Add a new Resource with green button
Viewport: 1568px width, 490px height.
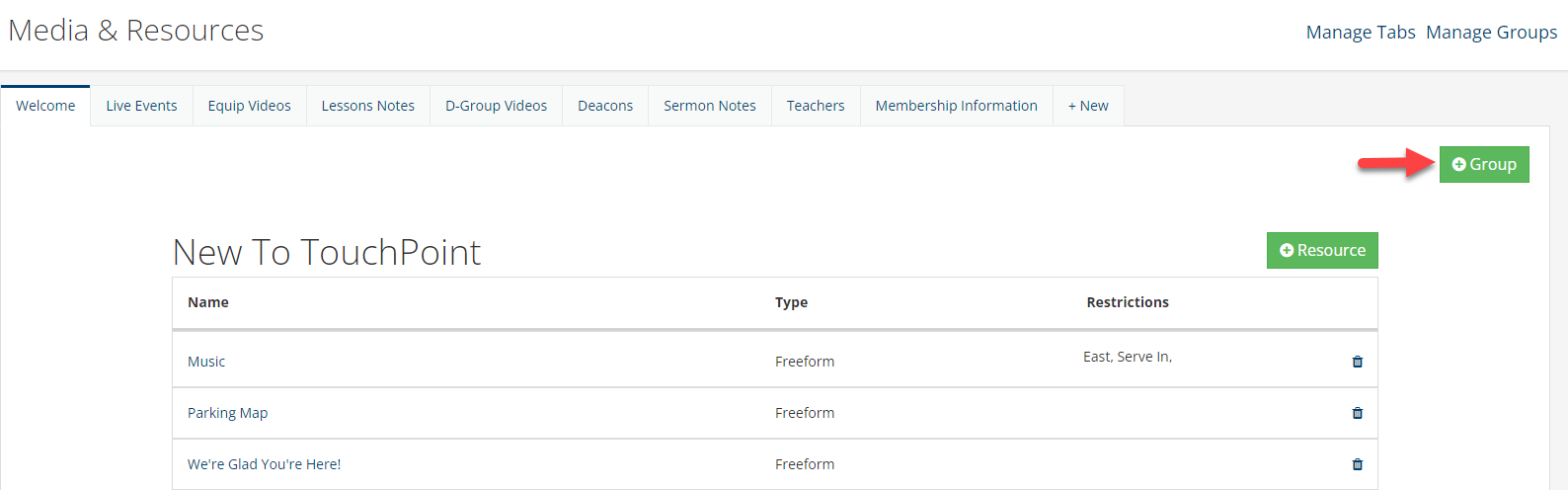tap(1322, 250)
